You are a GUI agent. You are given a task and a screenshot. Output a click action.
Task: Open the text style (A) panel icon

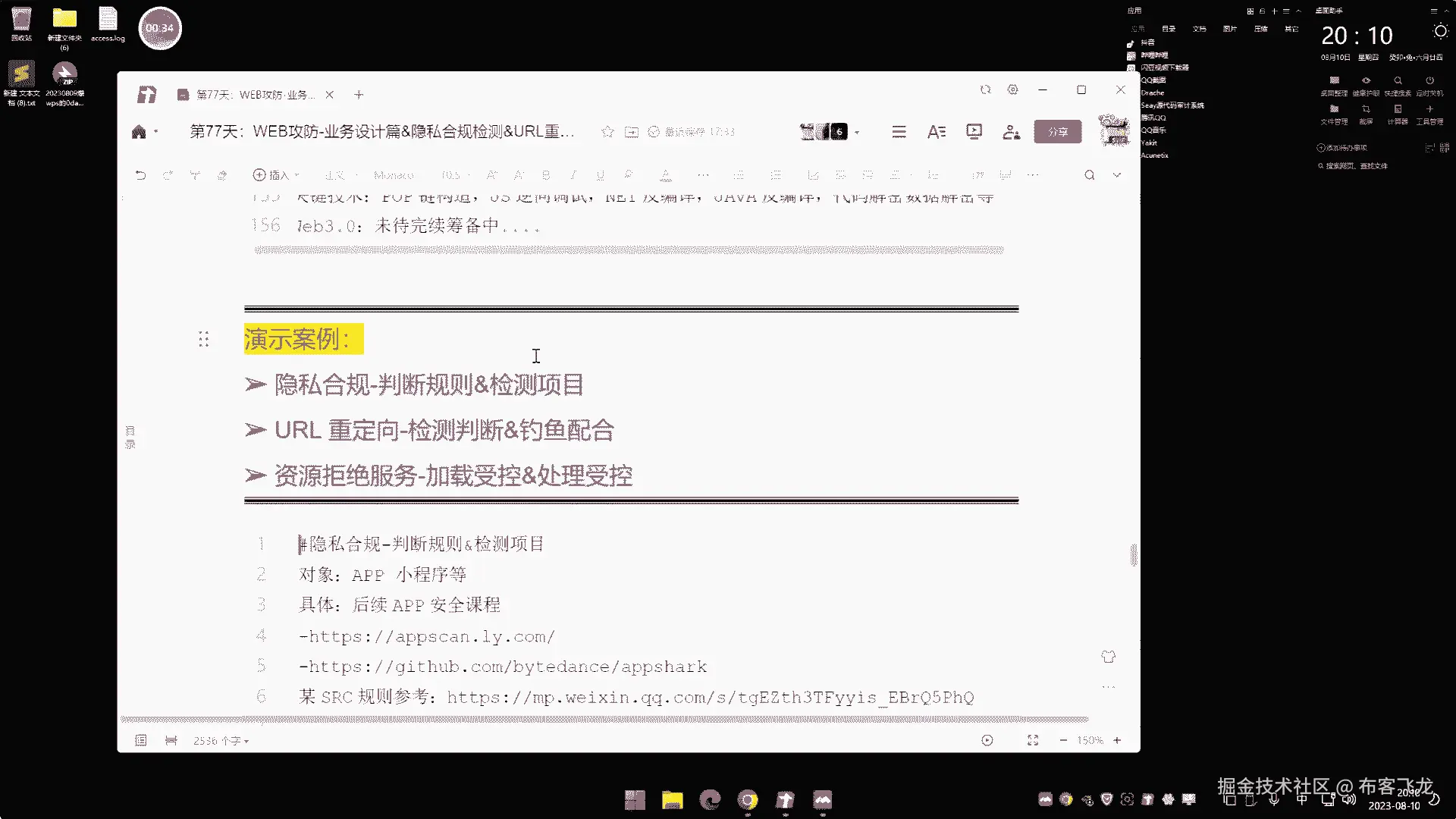point(936,132)
